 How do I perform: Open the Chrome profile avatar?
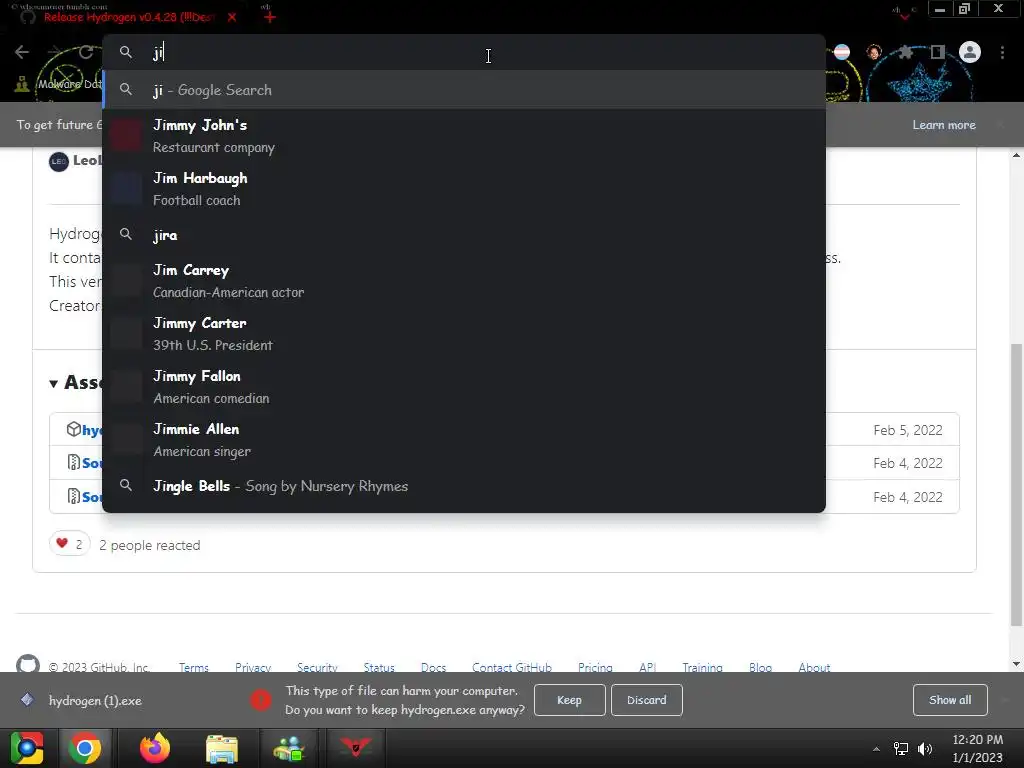point(970,52)
